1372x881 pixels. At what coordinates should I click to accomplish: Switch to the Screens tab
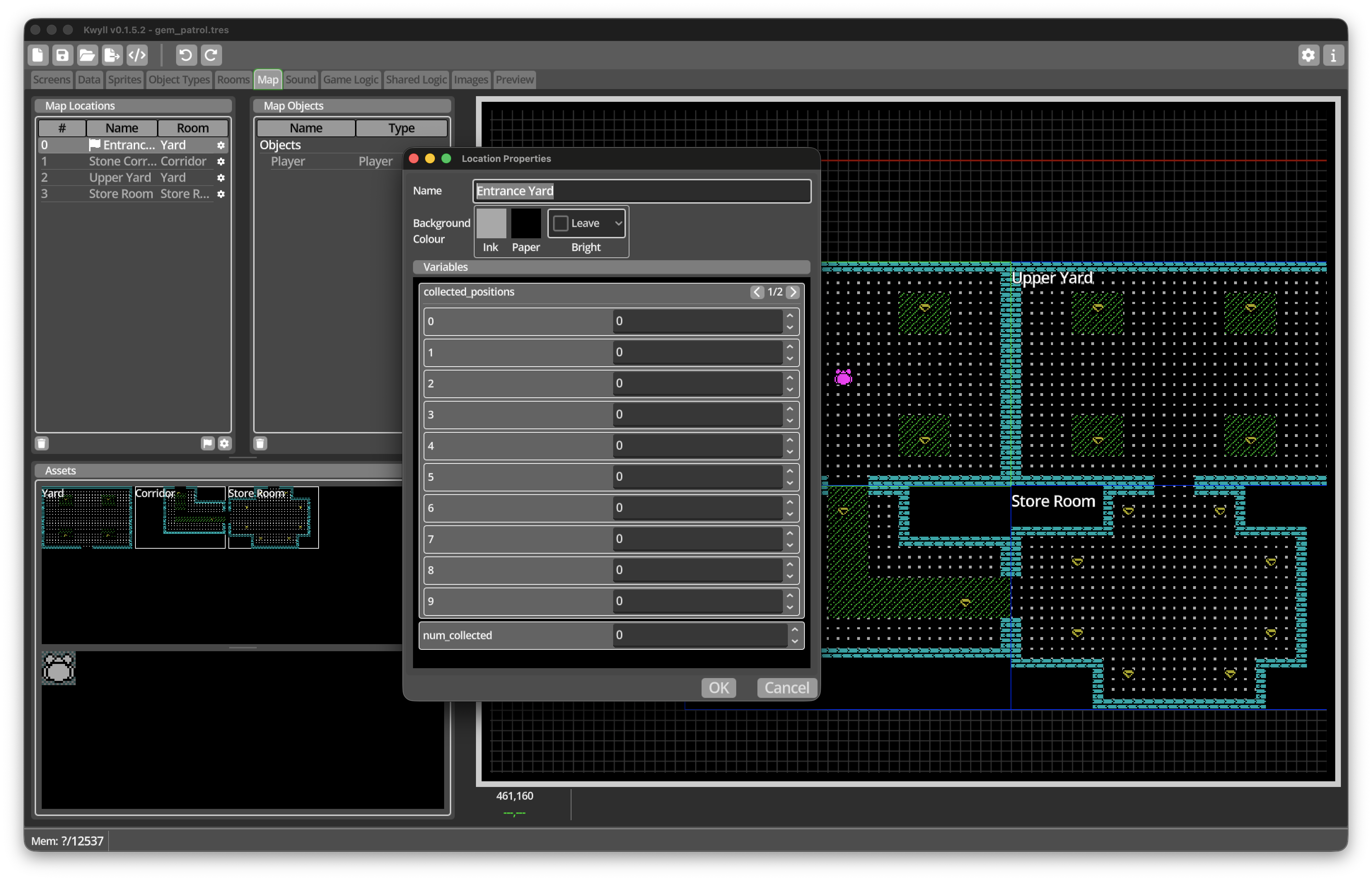click(x=52, y=80)
